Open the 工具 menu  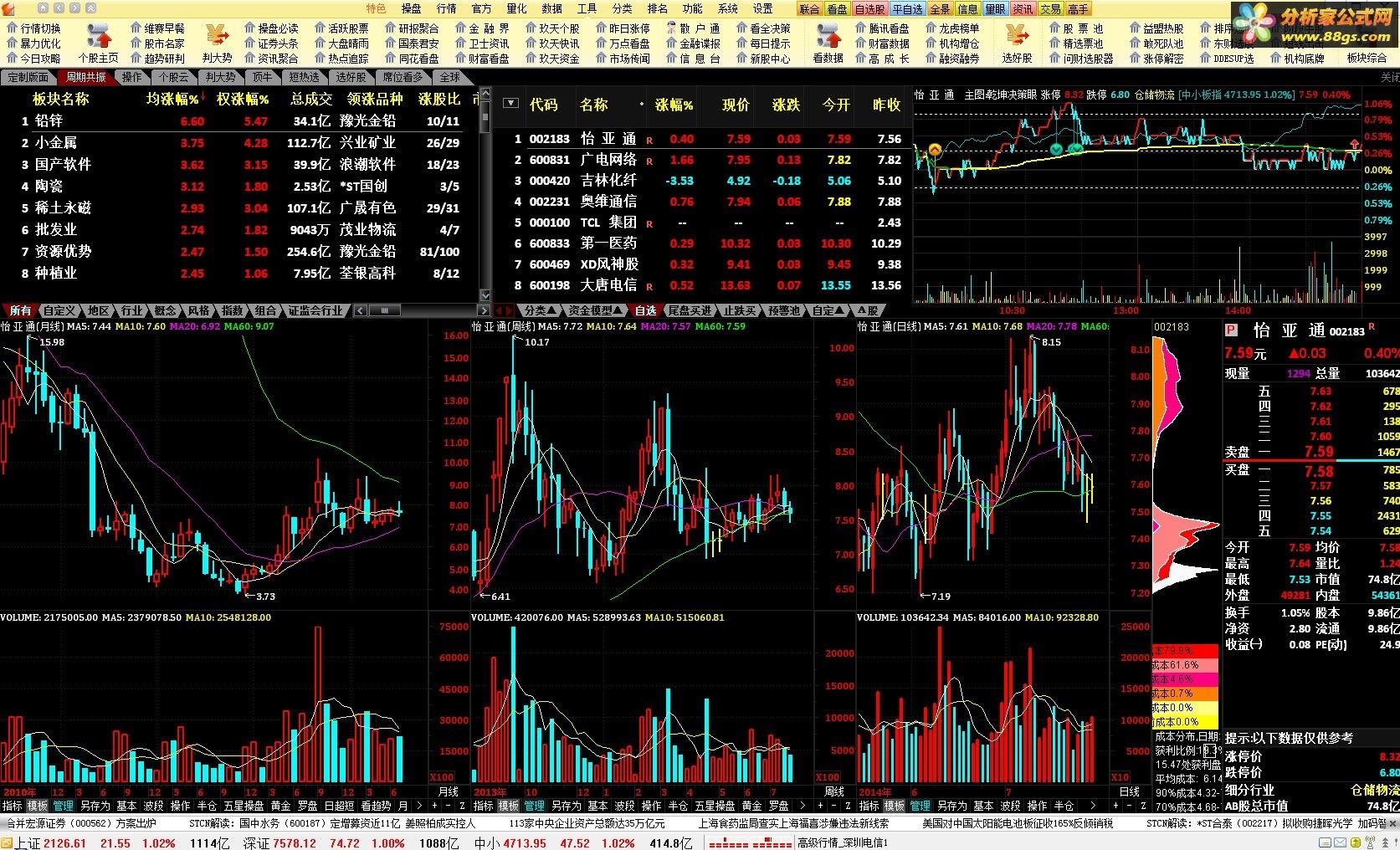(587, 8)
